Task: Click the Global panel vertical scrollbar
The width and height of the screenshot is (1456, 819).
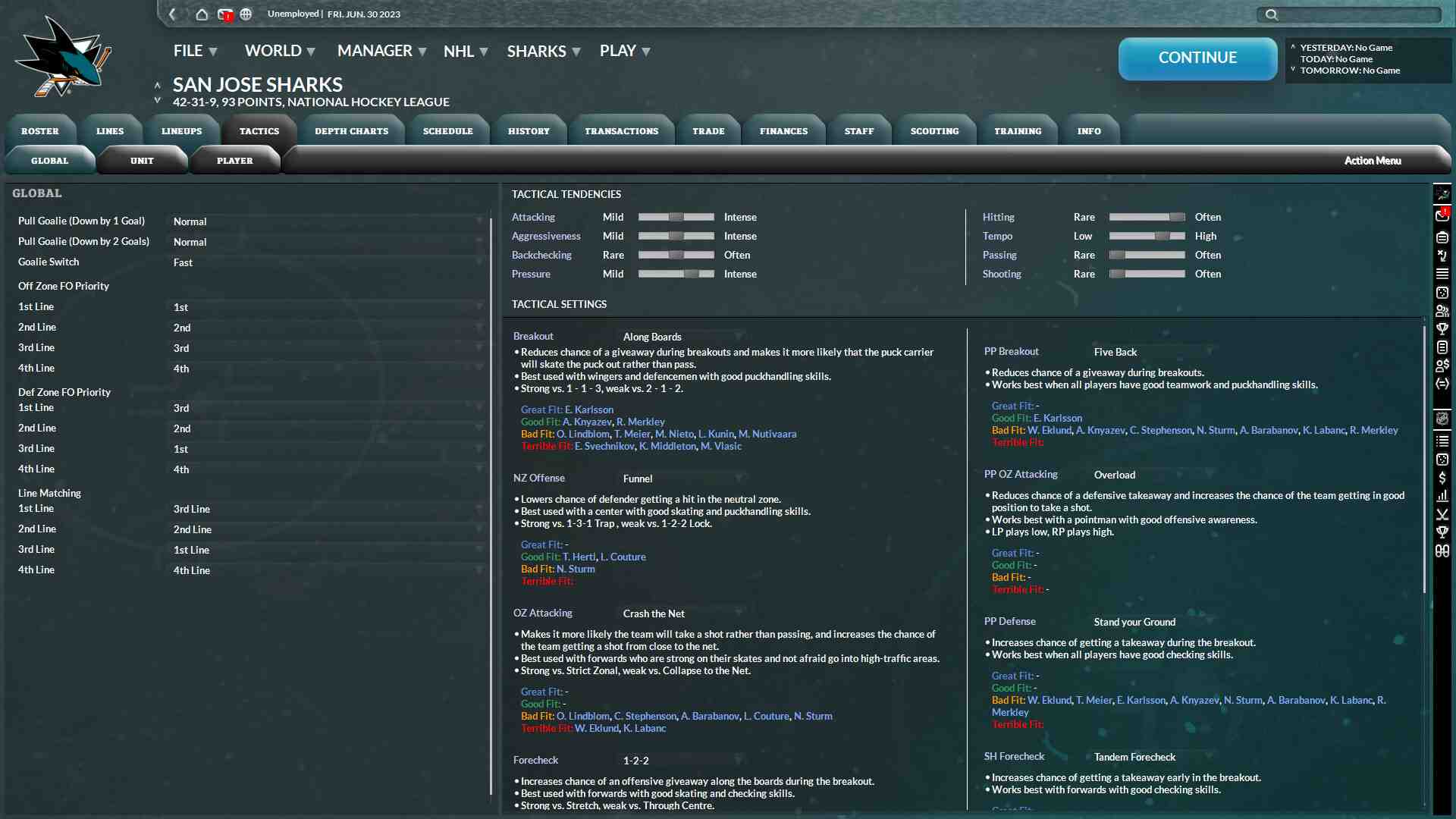Action: pos(491,508)
